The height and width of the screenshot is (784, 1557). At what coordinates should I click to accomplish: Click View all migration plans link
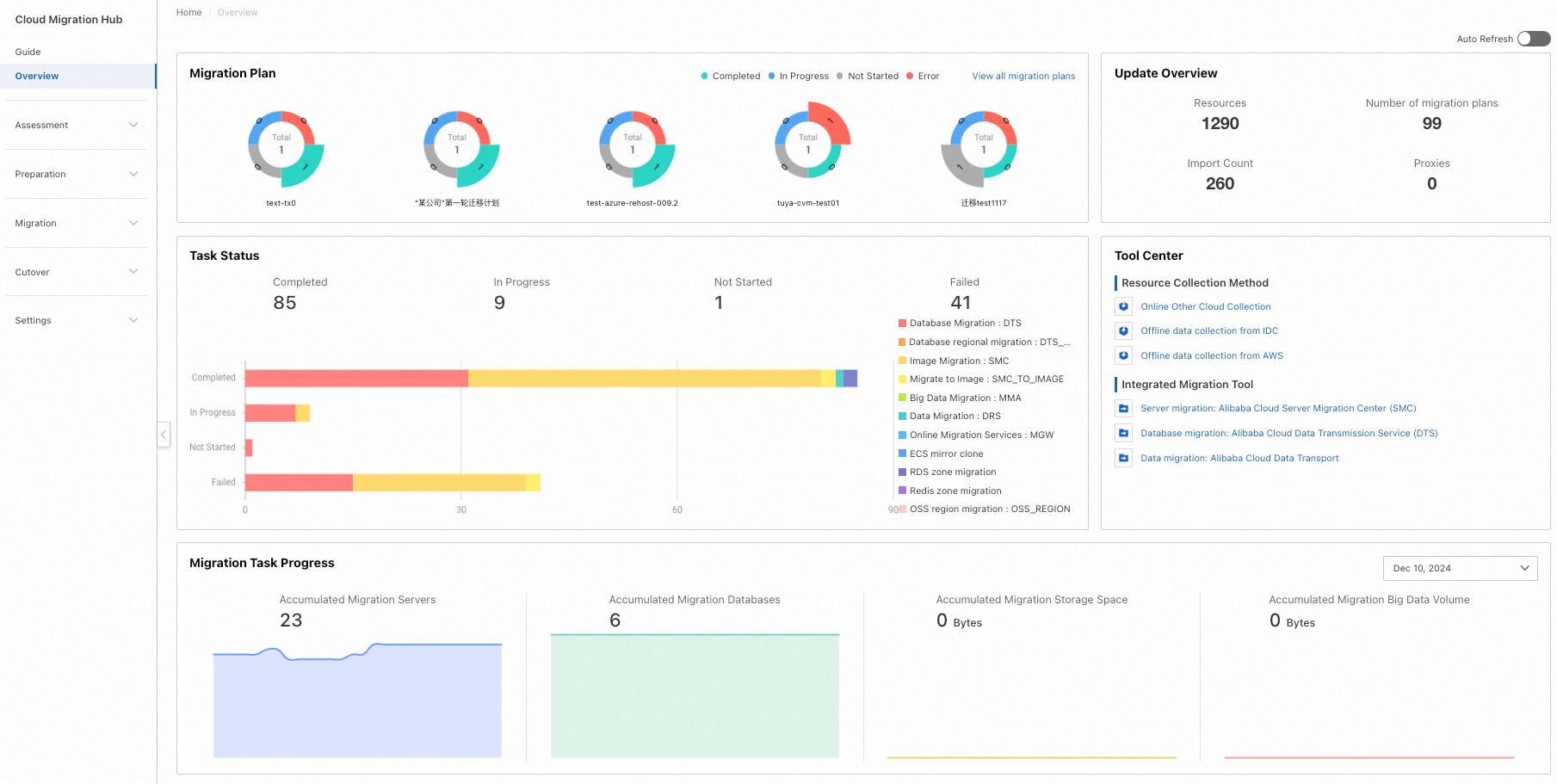(1023, 76)
